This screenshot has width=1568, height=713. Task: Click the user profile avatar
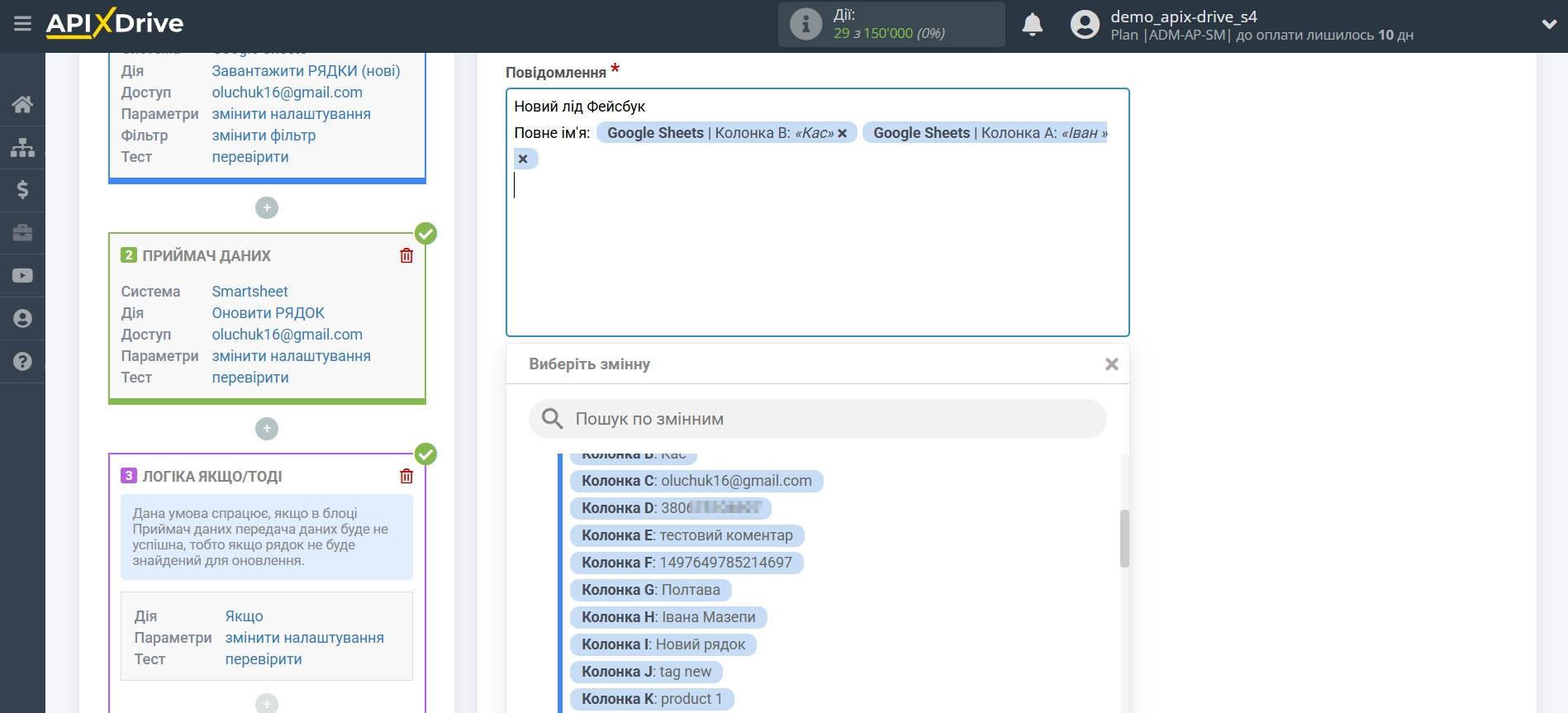[1085, 25]
